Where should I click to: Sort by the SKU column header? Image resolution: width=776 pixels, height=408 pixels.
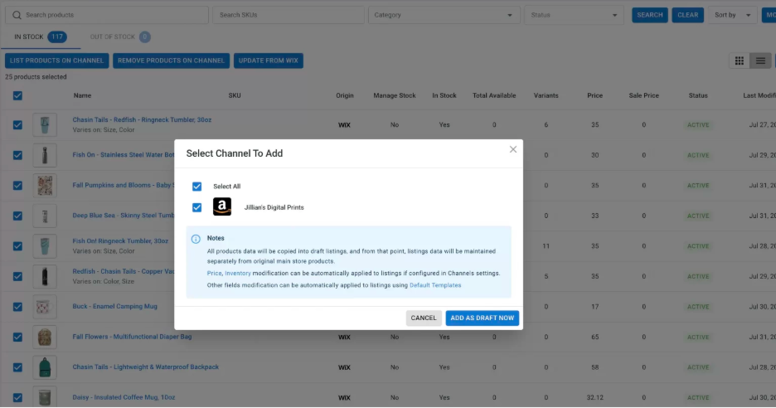pyautogui.click(x=235, y=96)
